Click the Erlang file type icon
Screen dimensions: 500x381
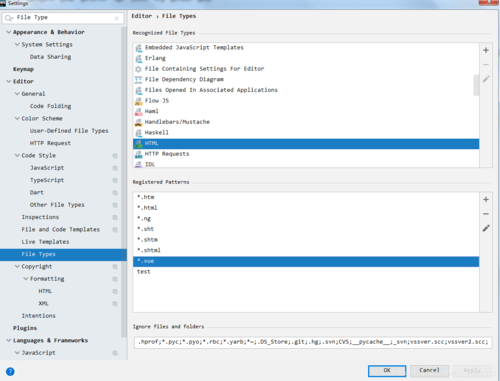[x=138, y=58]
